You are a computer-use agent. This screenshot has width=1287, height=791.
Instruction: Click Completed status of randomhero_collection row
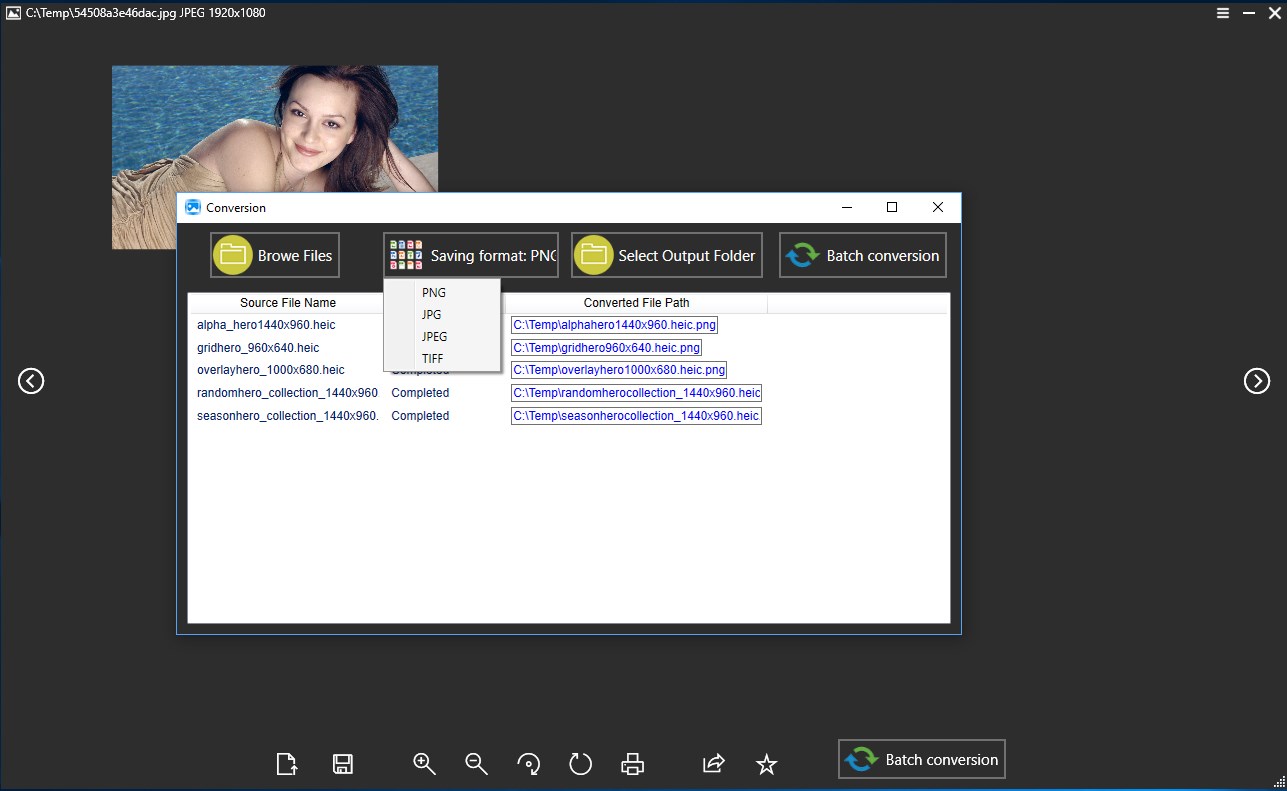coord(420,393)
